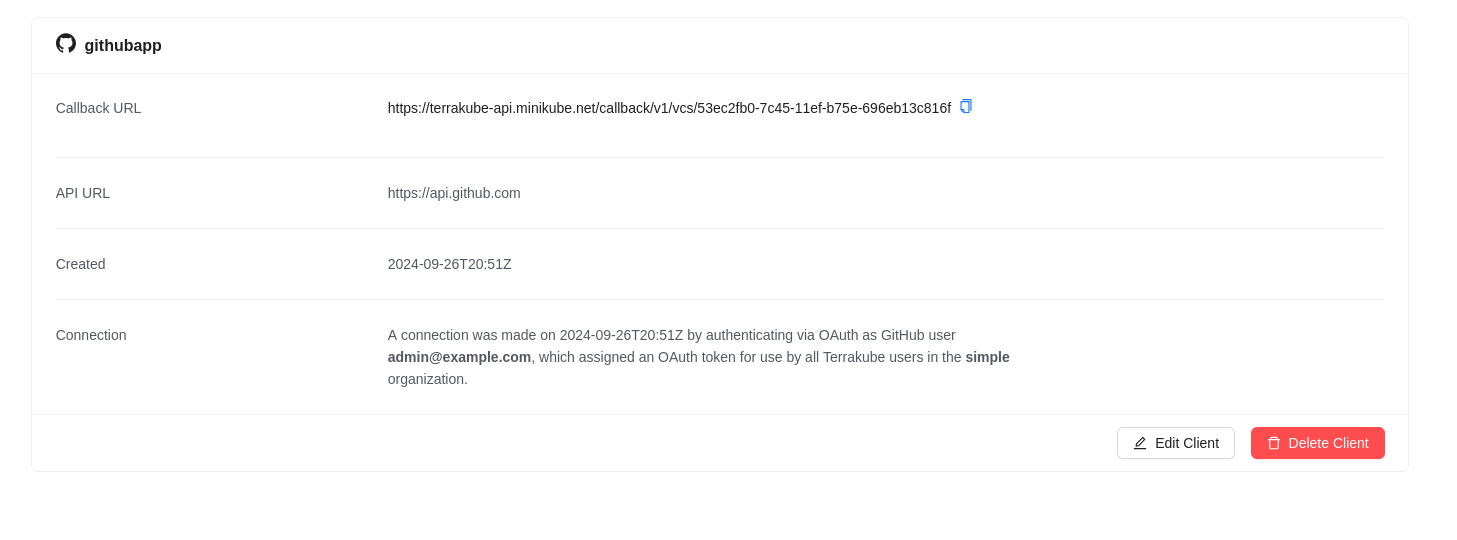The height and width of the screenshot is (540, 1457).
Task: Click the Callback URL field label
Action: tap(98, 108)
